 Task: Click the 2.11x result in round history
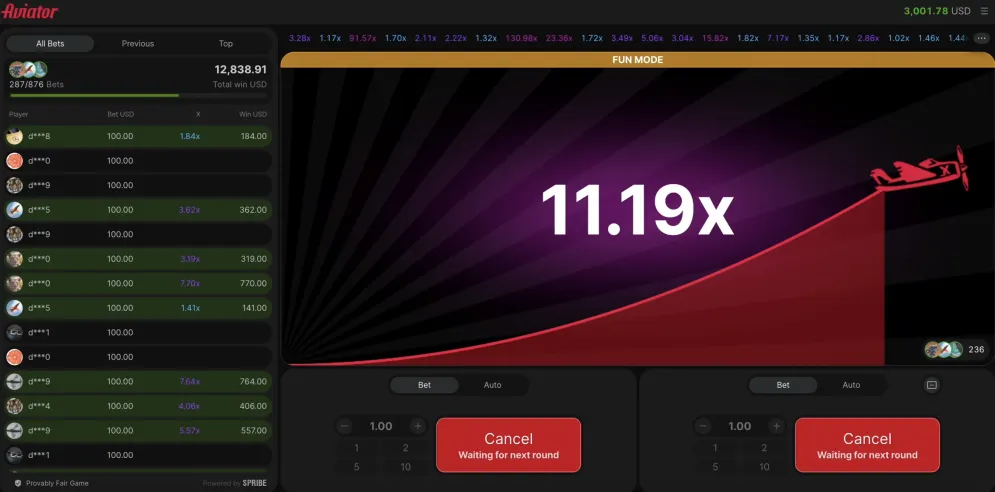point(425,38)
